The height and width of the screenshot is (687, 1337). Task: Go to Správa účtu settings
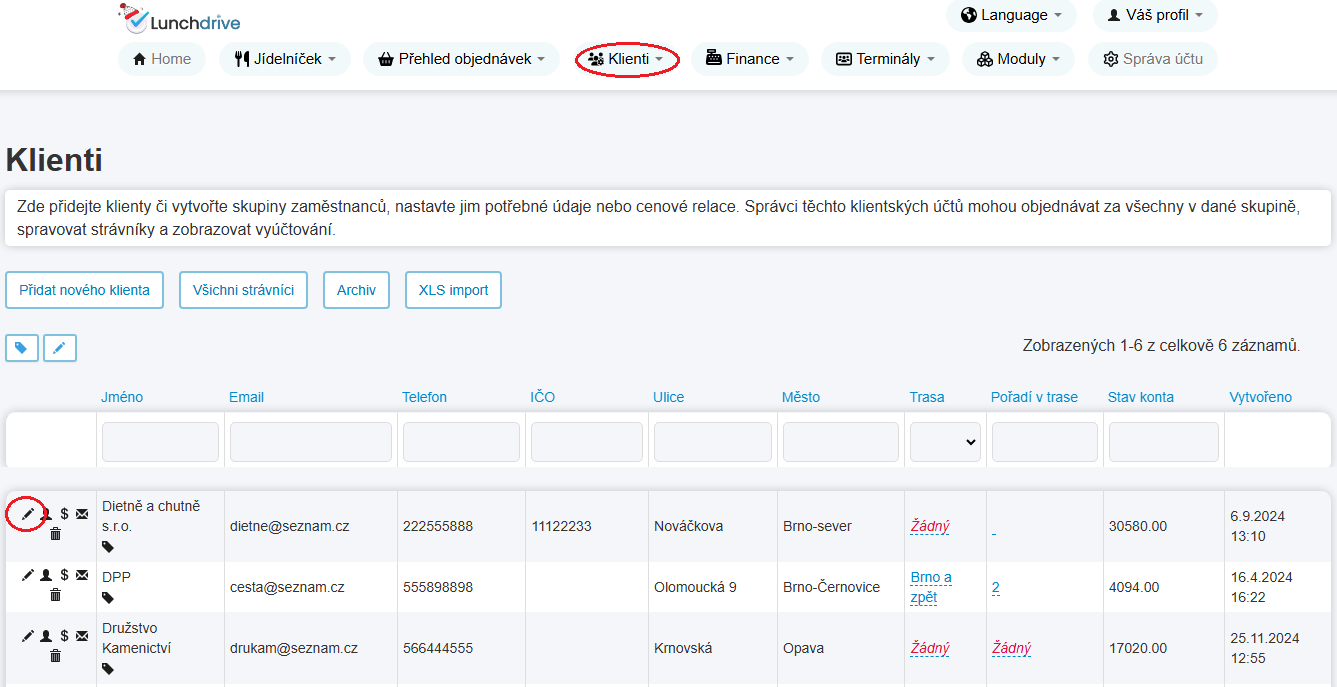(1152, 59)
